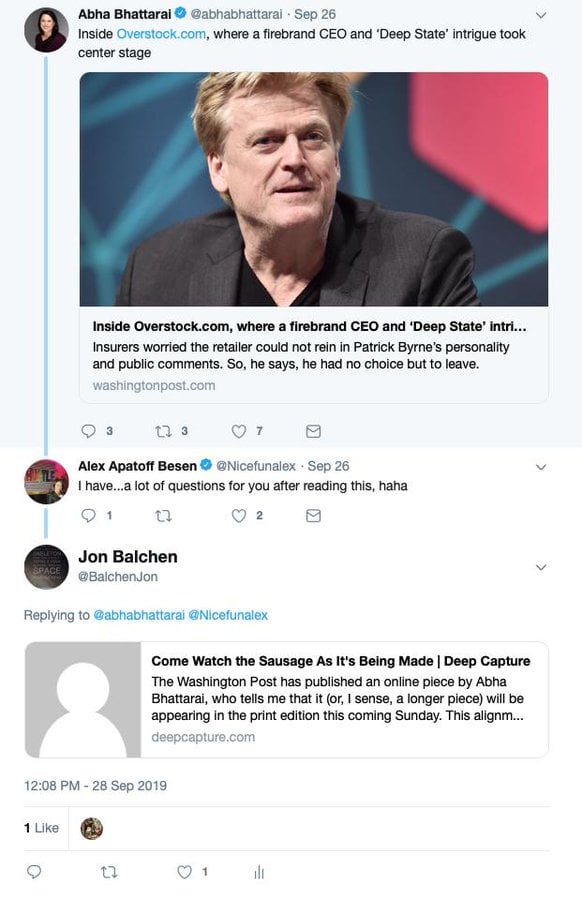This screenshot has height=900, width=582.
Task: Like Alex Apatoff Besen's tweet
Action: [239, 515]
